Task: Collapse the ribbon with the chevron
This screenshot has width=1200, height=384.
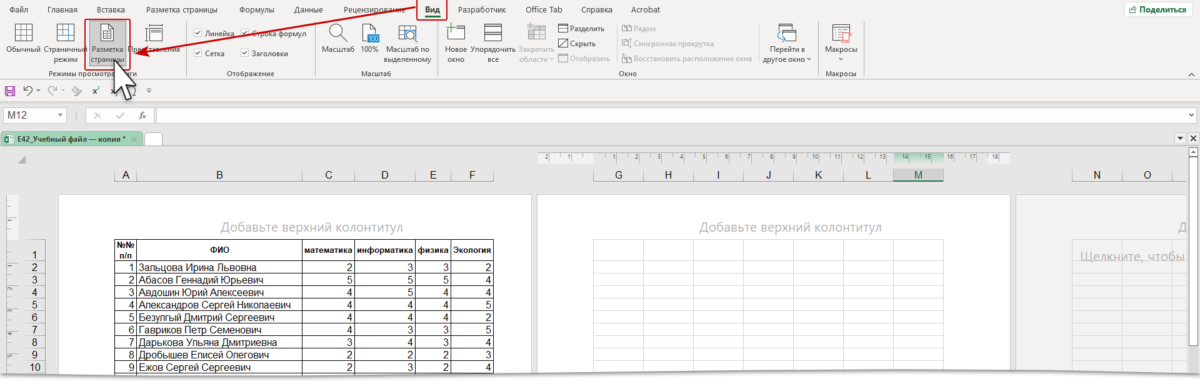Action: point(1190,74)
